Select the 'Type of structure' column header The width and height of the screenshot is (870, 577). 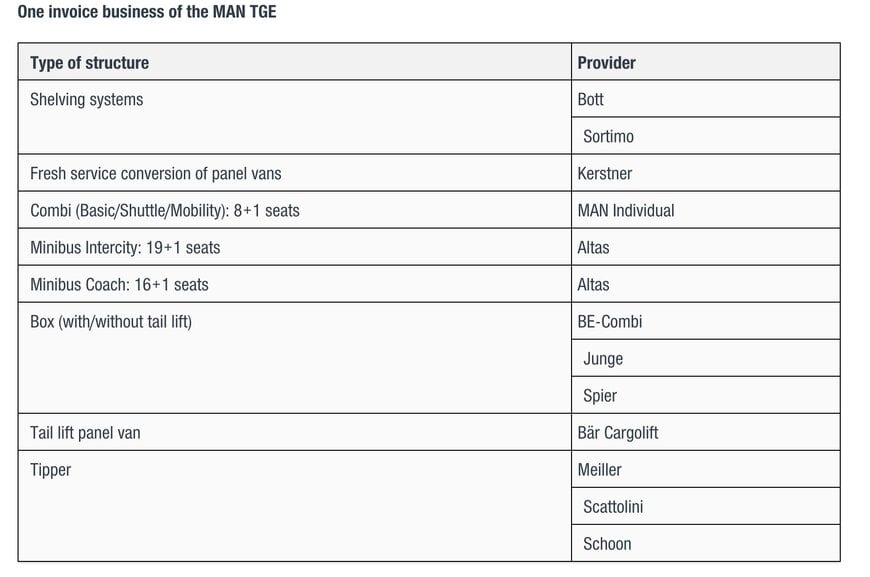click(x=295, y=62)
